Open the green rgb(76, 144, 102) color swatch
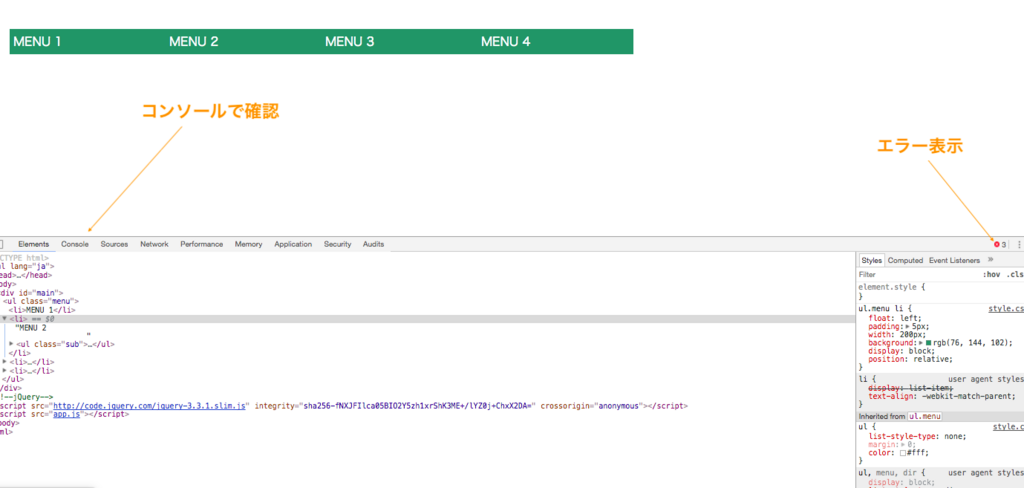The image size is (1024, 488). click(x=929, y=342)
